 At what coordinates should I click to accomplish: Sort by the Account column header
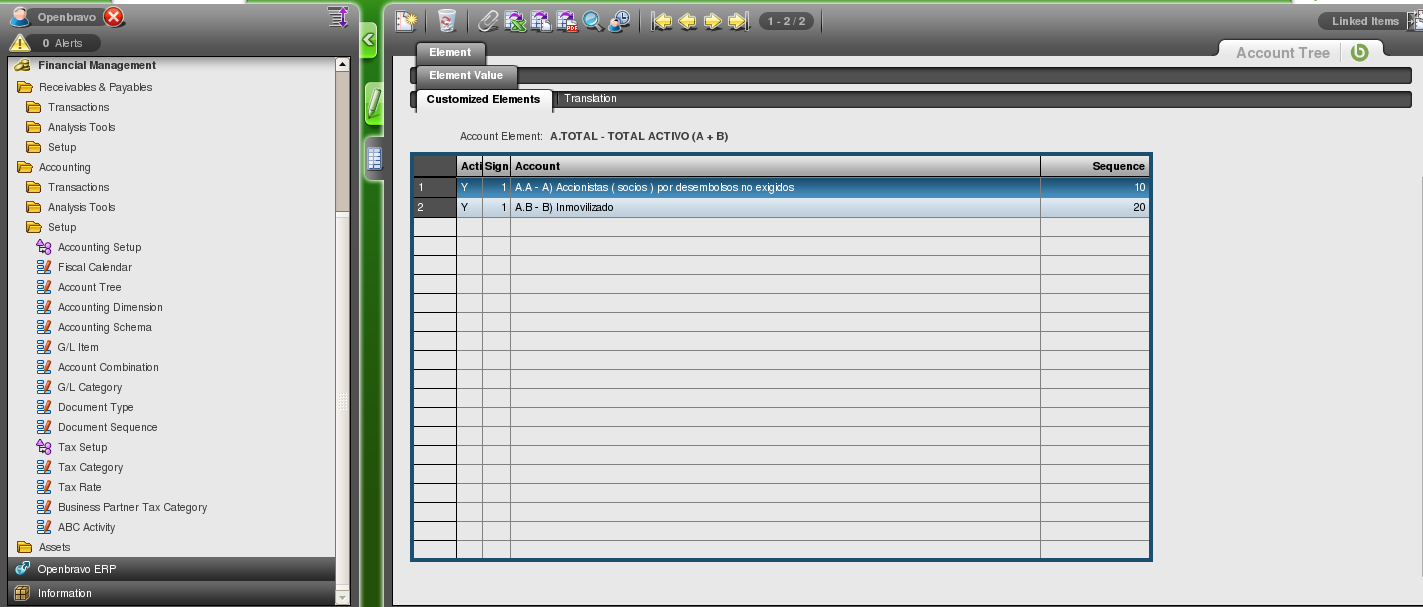(775, 166)
